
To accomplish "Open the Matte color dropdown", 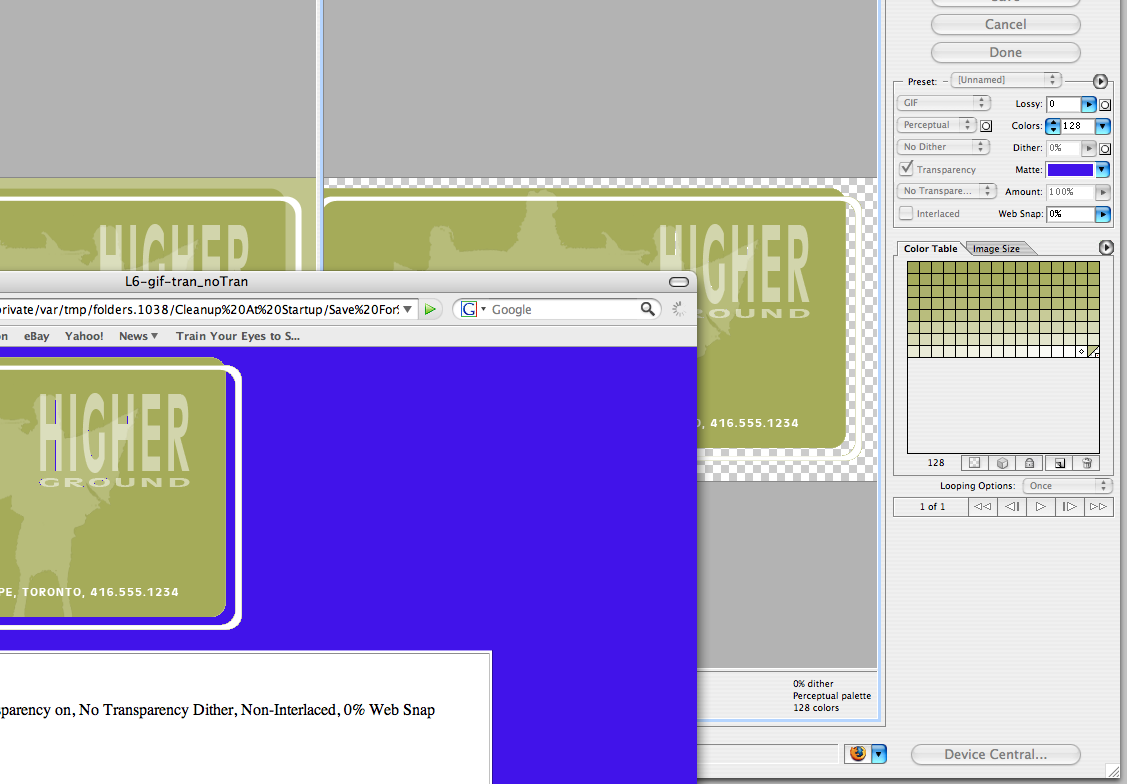I will click(1102, 170).
